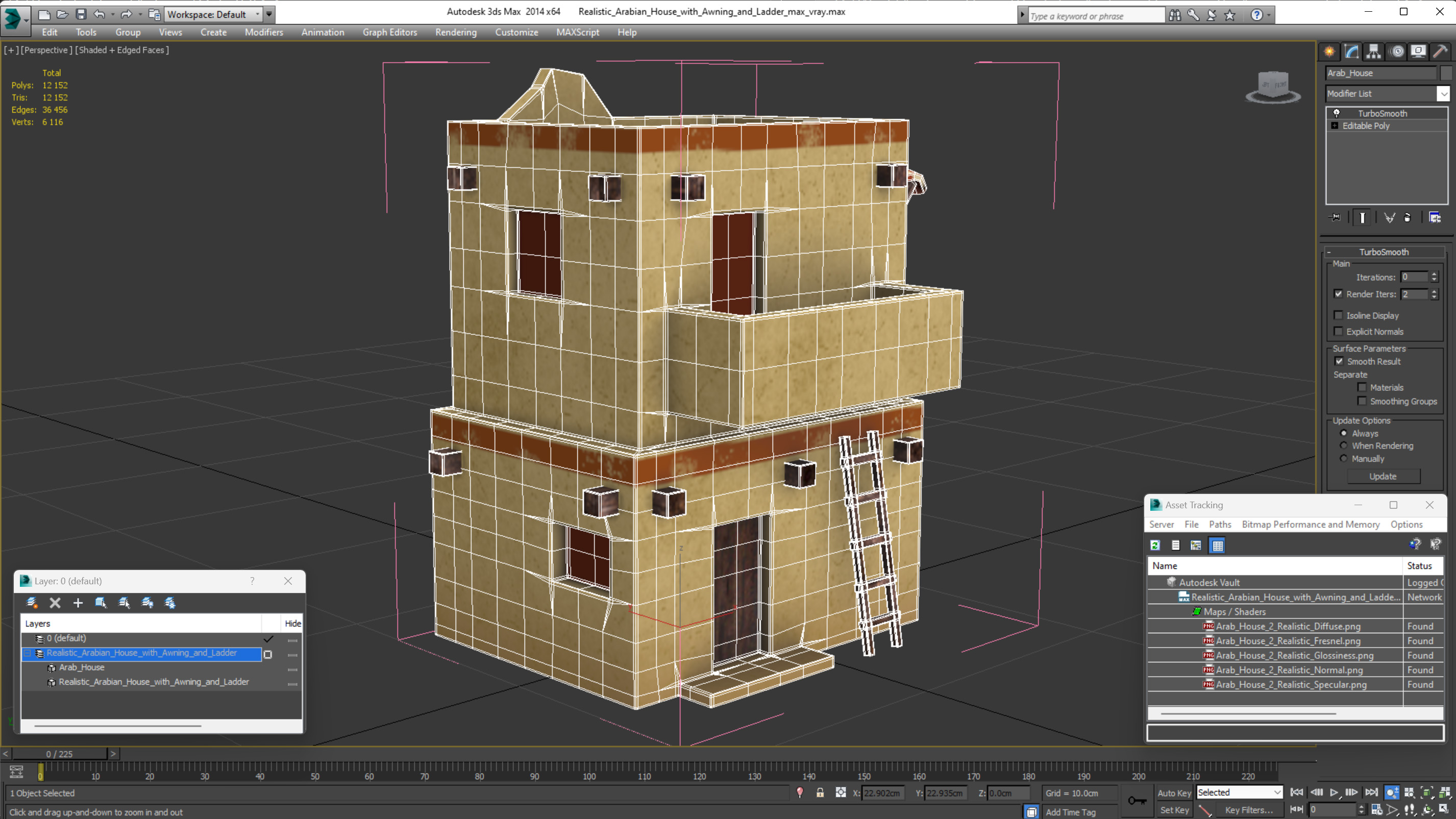Enable Isoline Display checkbox
This screenshot has width=1456, height=819.
point(1338,315)
